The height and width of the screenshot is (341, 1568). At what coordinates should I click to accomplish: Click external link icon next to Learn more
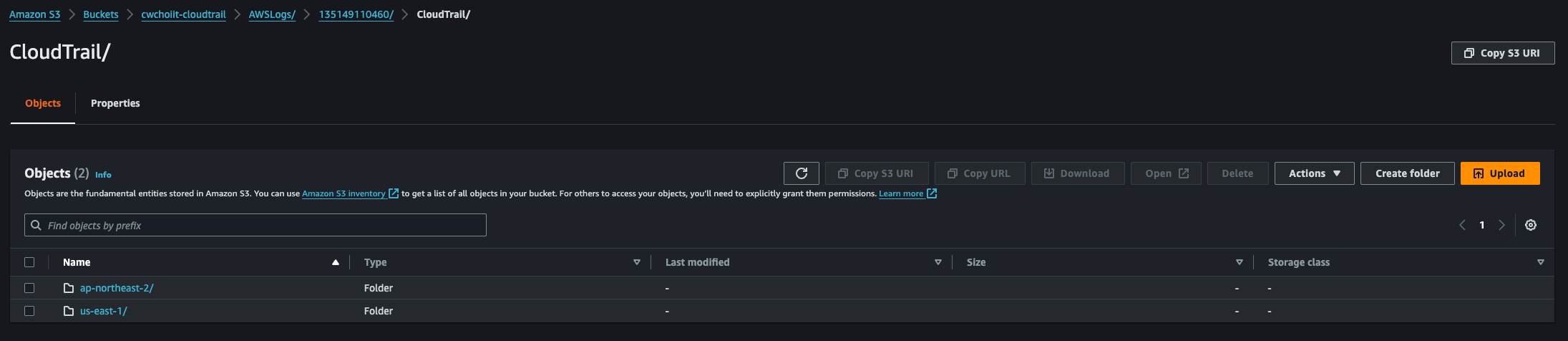[x=932, y=193]
